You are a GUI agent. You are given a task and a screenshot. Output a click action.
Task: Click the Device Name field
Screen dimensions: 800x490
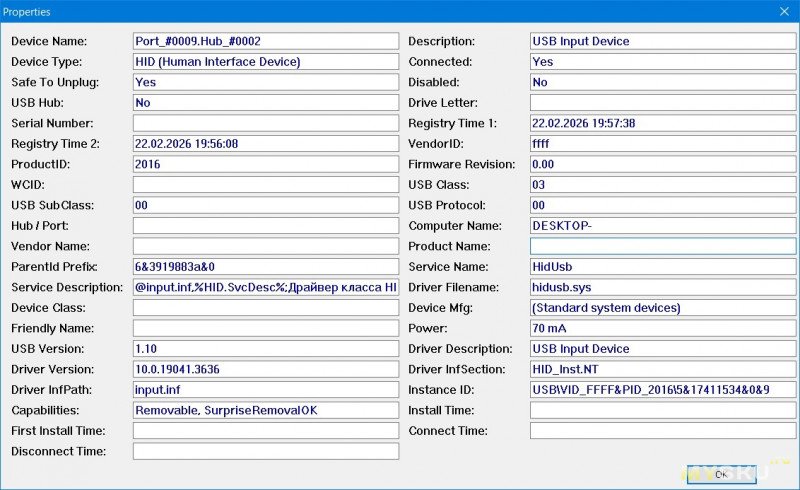[x=265, y=42]
